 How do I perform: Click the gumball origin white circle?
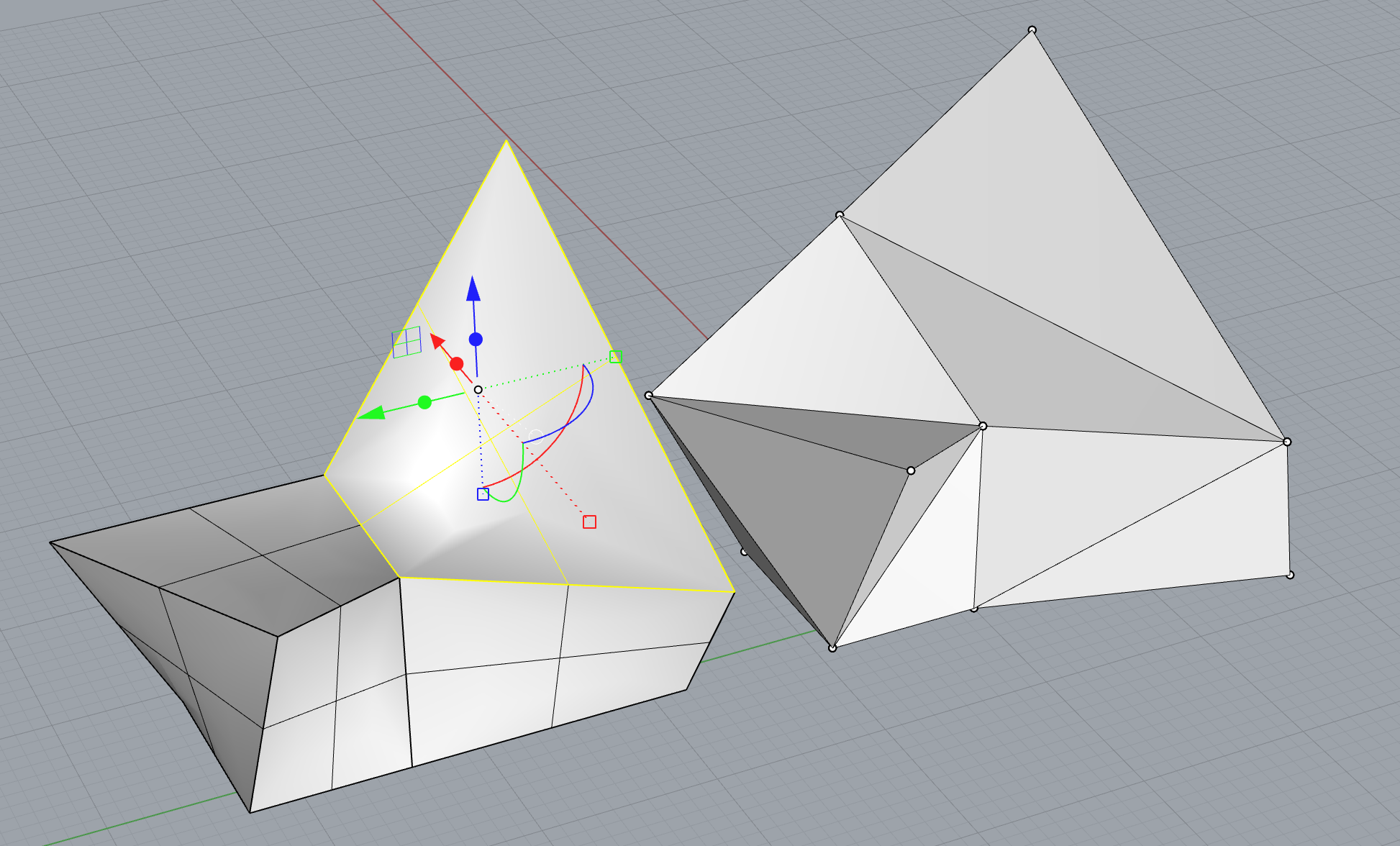(x=478, y=390)
